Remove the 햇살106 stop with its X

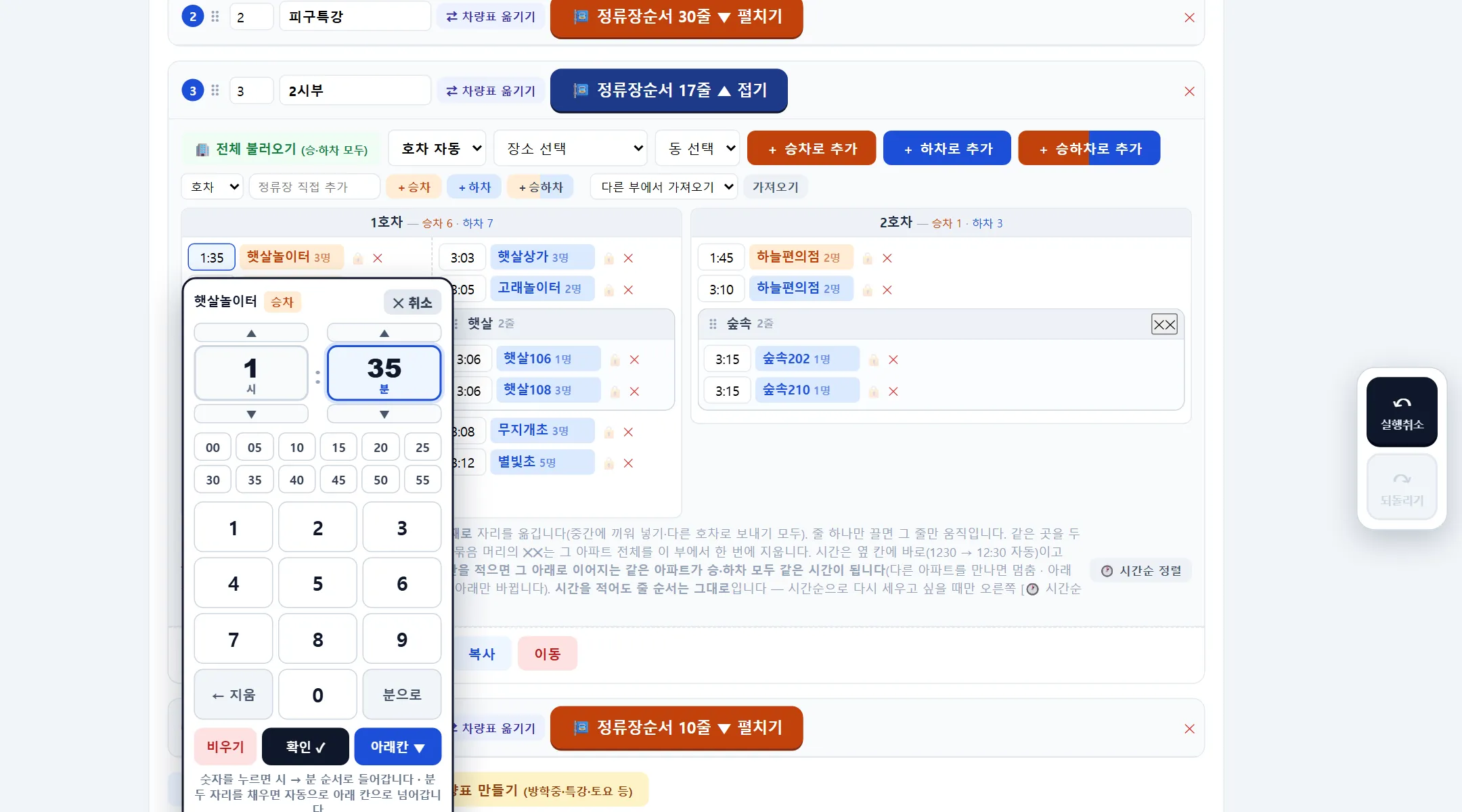point(634,359)
